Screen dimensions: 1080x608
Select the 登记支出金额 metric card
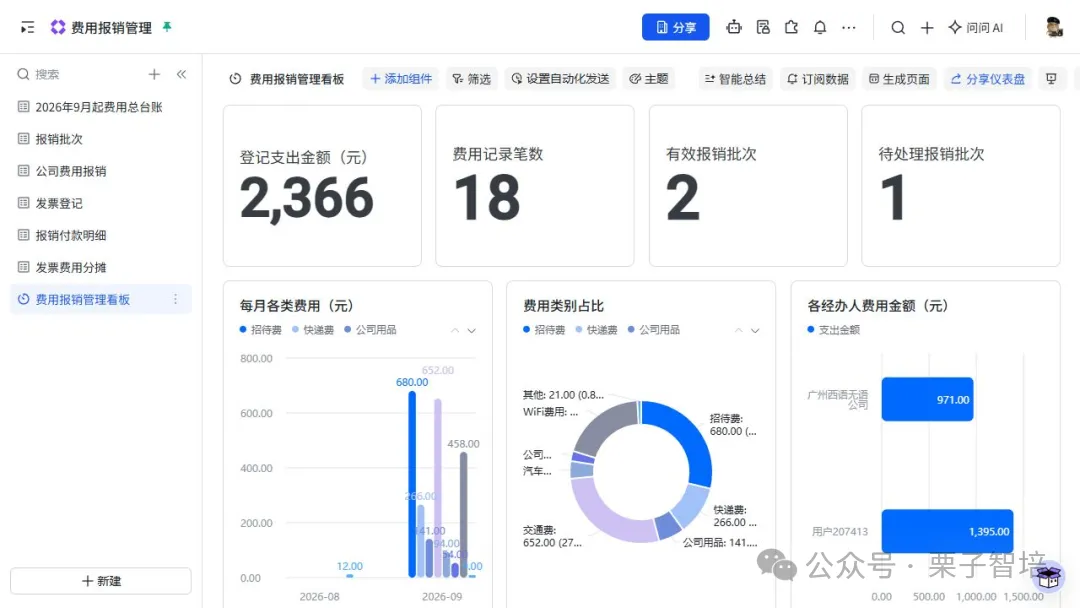[x=322, y=186]
